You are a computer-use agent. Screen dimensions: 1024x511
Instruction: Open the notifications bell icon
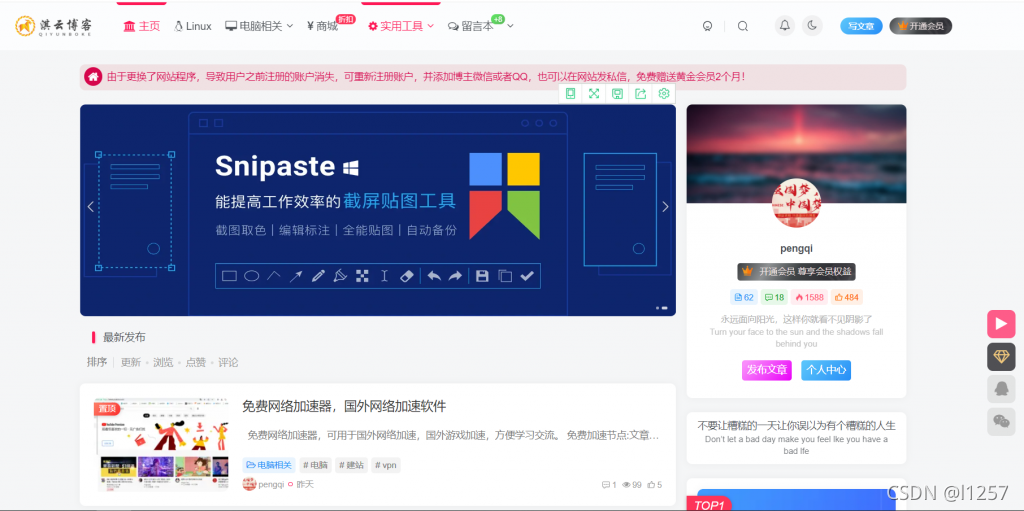point(785,25)
